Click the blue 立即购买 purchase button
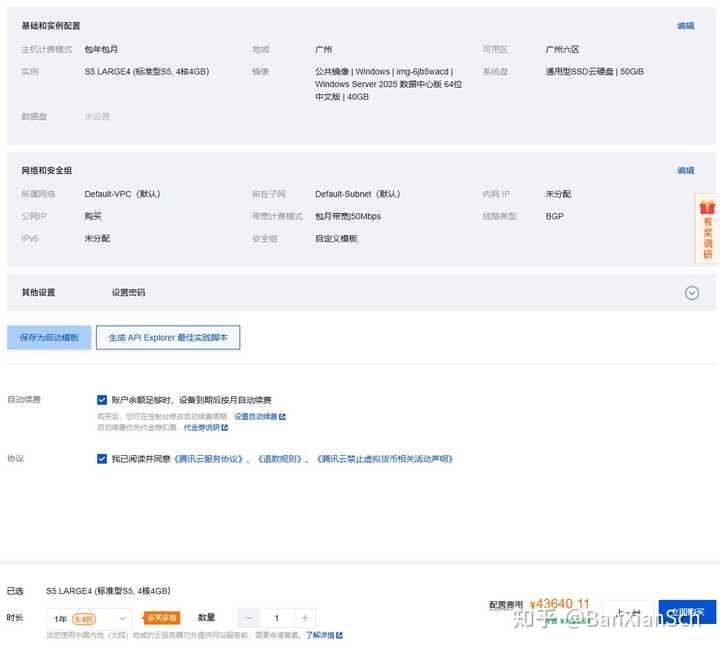This screenshot has height=648, width=720. (x=687, y=612)
